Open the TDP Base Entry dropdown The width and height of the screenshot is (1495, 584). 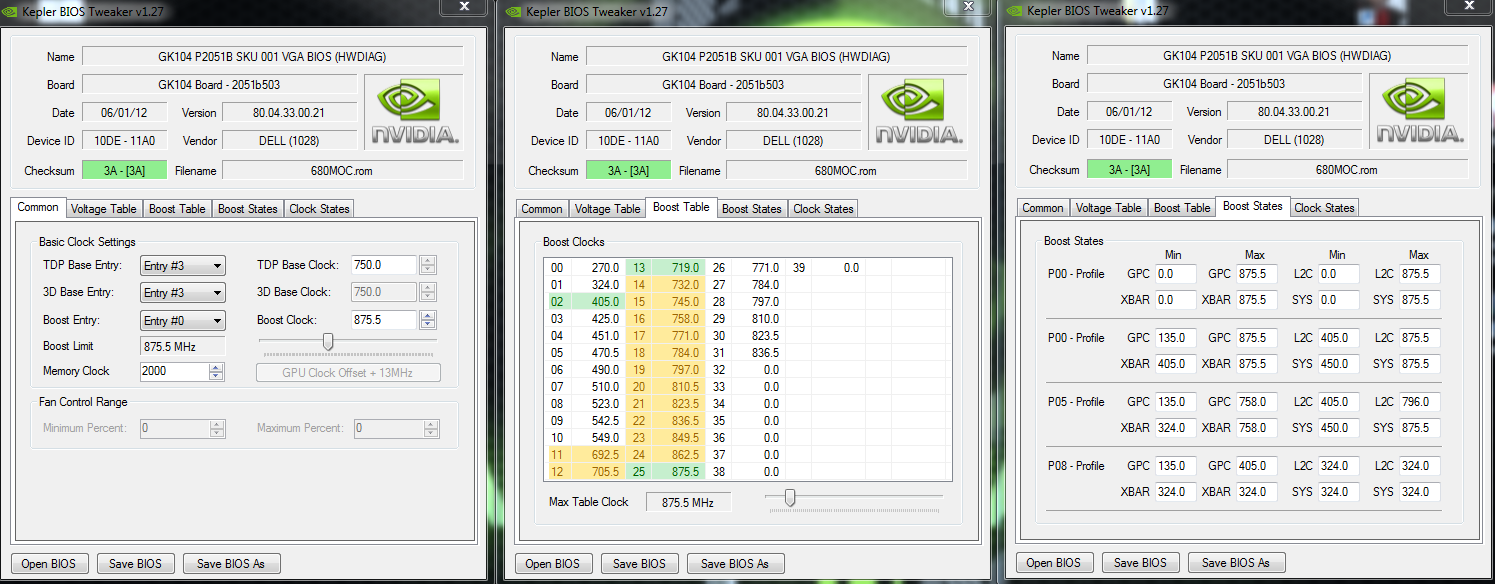click(x=183, y=266)
